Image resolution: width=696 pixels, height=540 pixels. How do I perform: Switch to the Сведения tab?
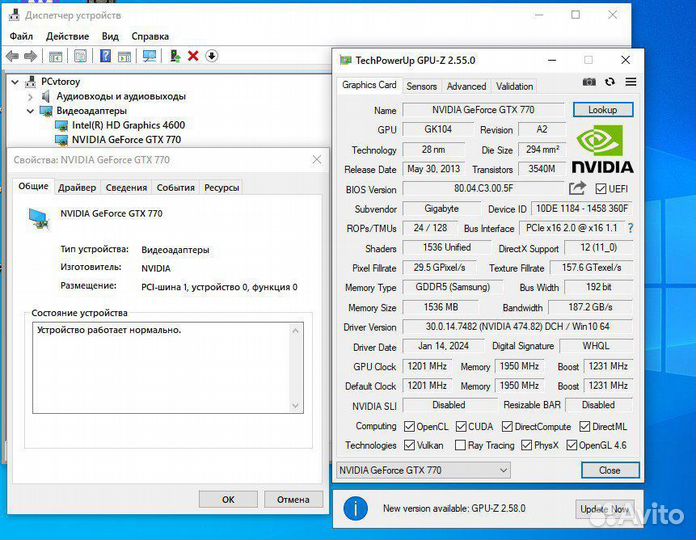126,188
